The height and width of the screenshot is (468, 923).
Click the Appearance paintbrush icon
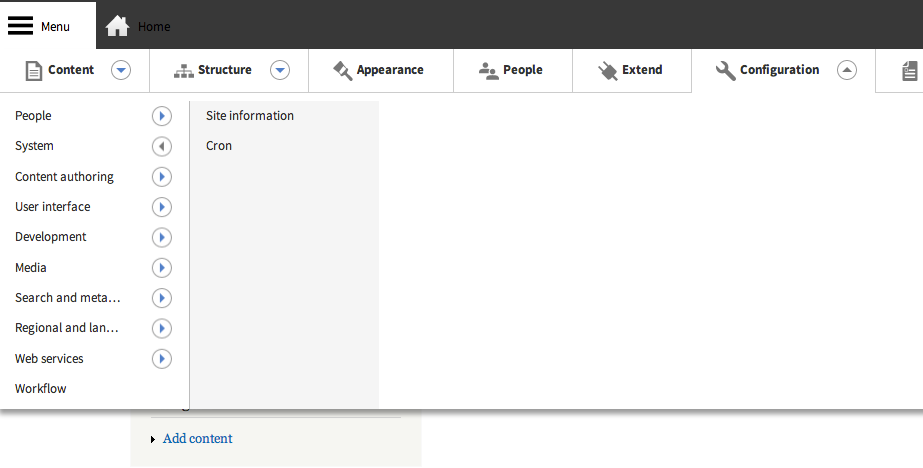tap(343, 71)
